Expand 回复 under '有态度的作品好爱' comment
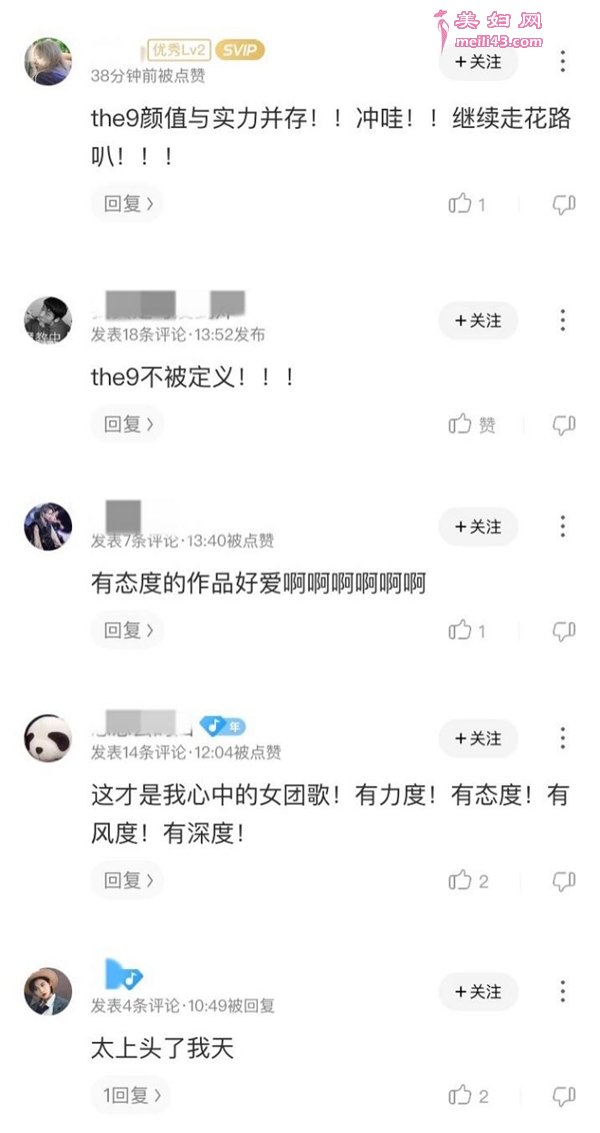 click(127, 630)
